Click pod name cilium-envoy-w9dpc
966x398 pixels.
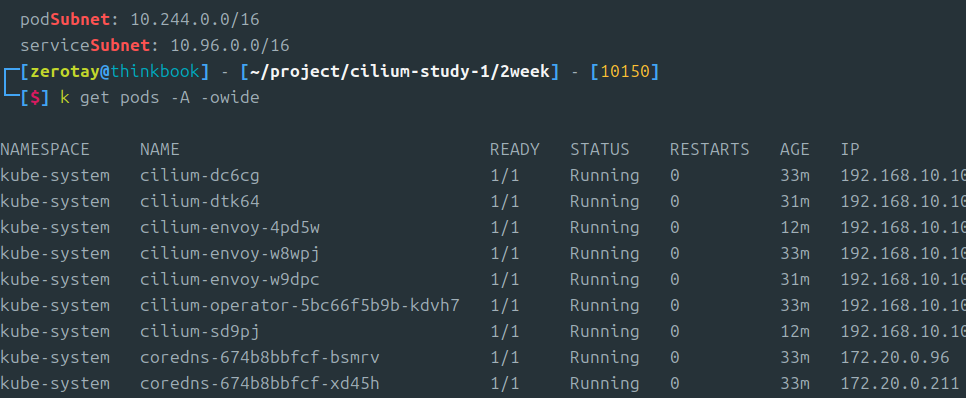[x=230, y=279]
